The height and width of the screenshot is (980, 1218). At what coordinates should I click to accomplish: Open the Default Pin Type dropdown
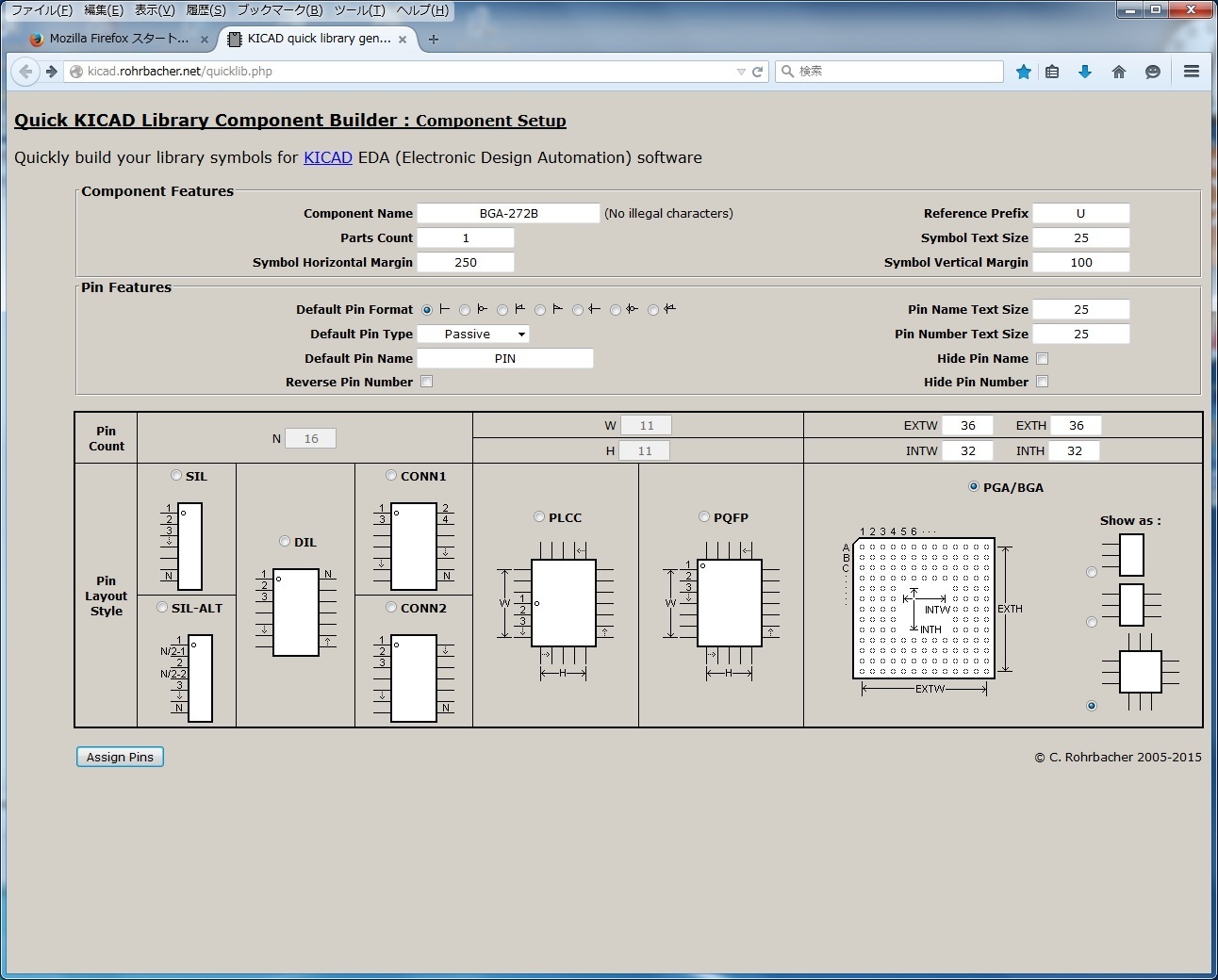(x=473, y=334)
